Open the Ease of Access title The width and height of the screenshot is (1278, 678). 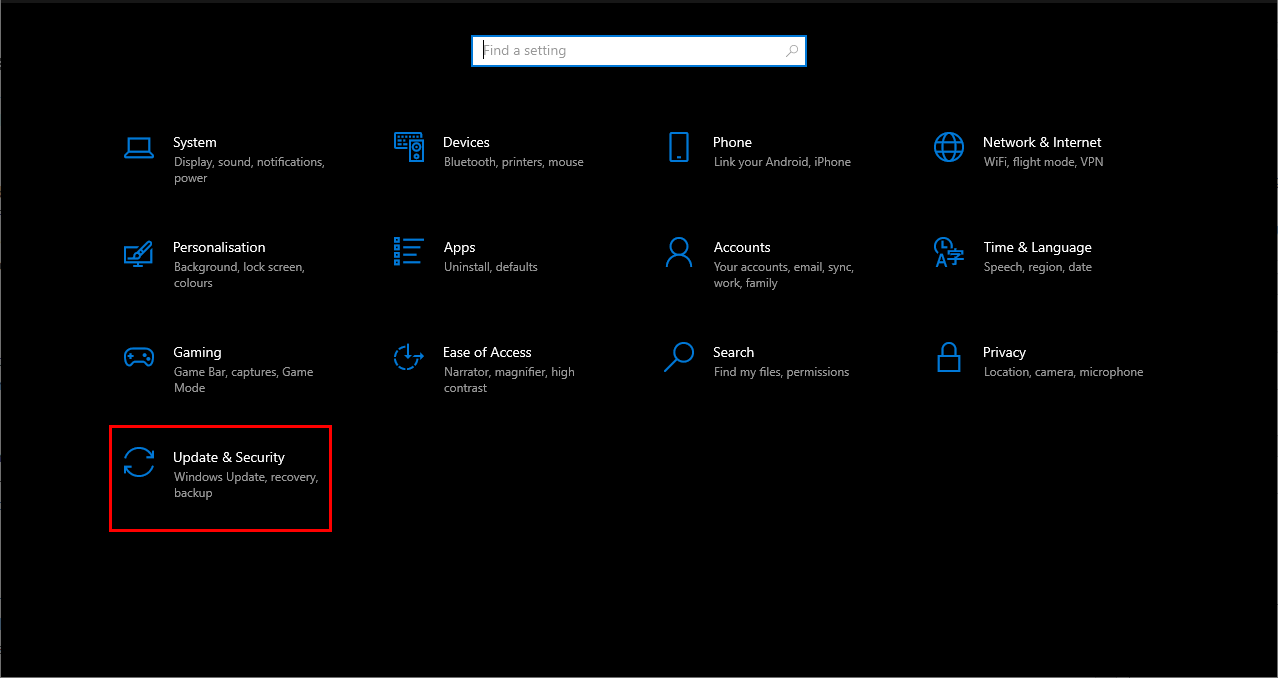point(487,352)
